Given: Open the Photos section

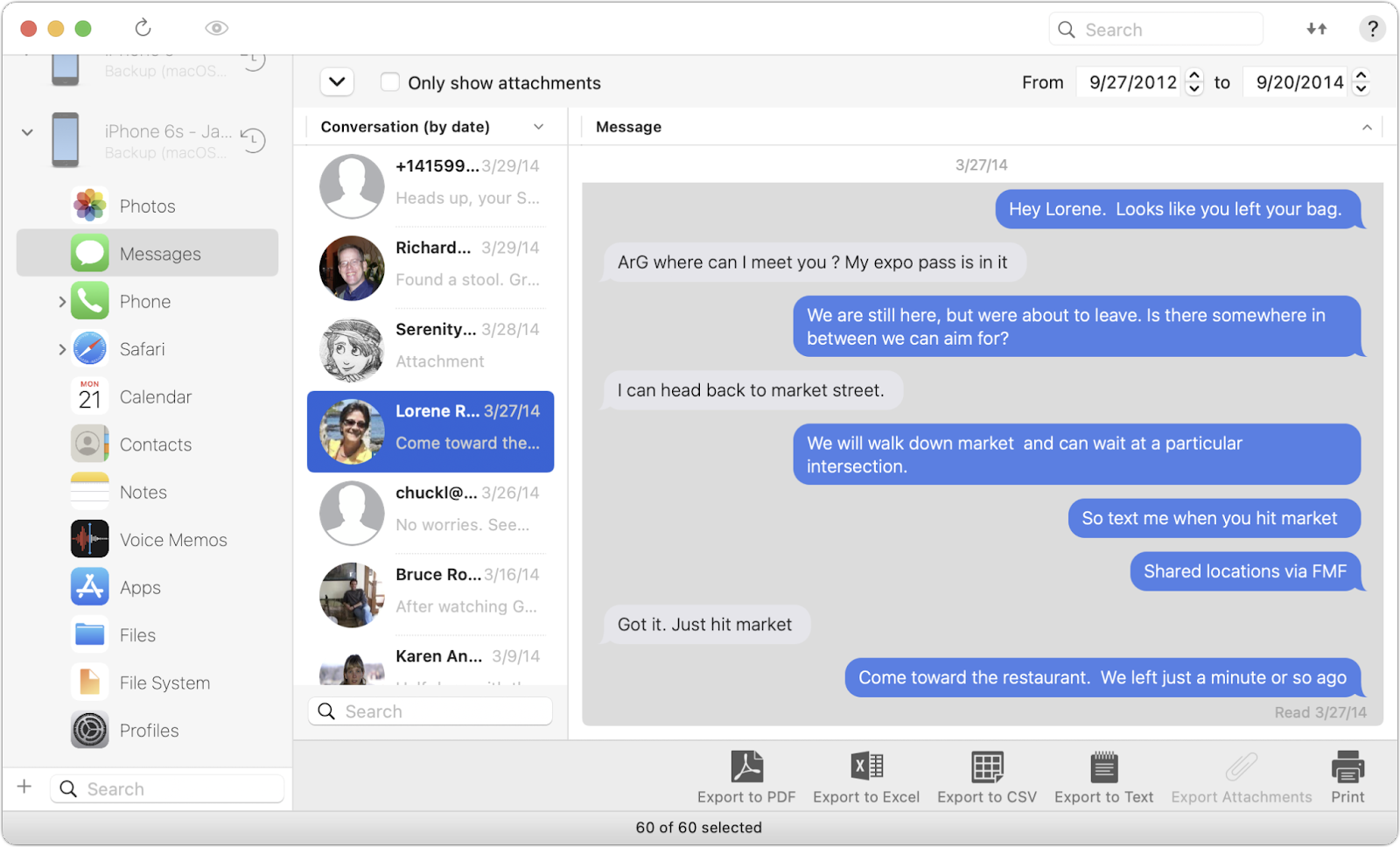Looking at the screenshot, I should pos(147,206).
